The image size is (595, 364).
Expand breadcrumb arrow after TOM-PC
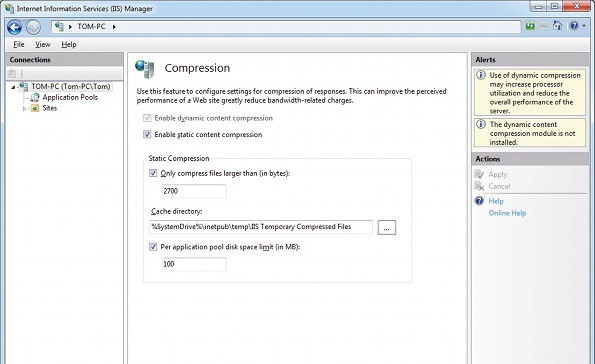click(x=114, y=27)
